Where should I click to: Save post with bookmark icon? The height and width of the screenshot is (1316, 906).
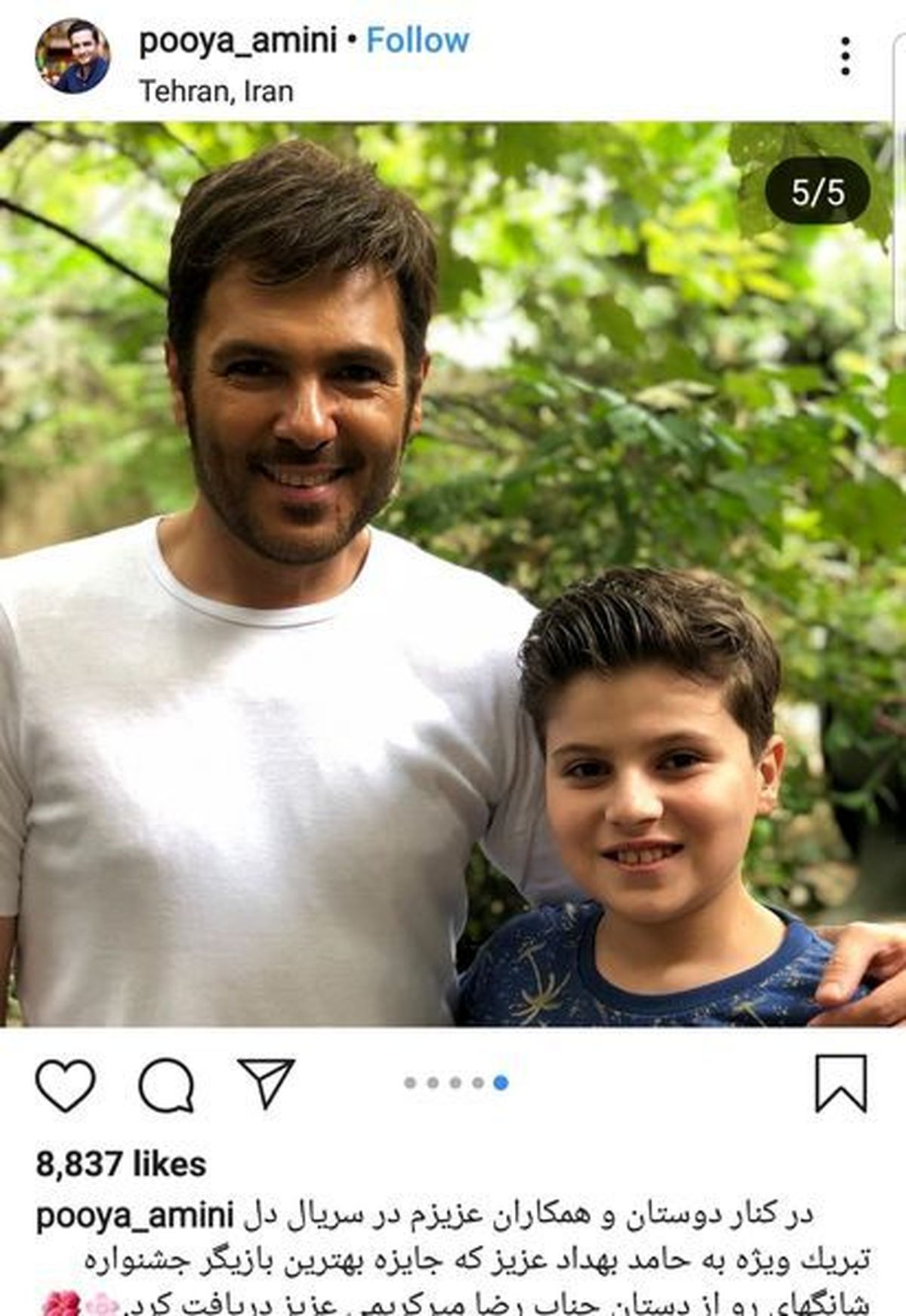841,1083
